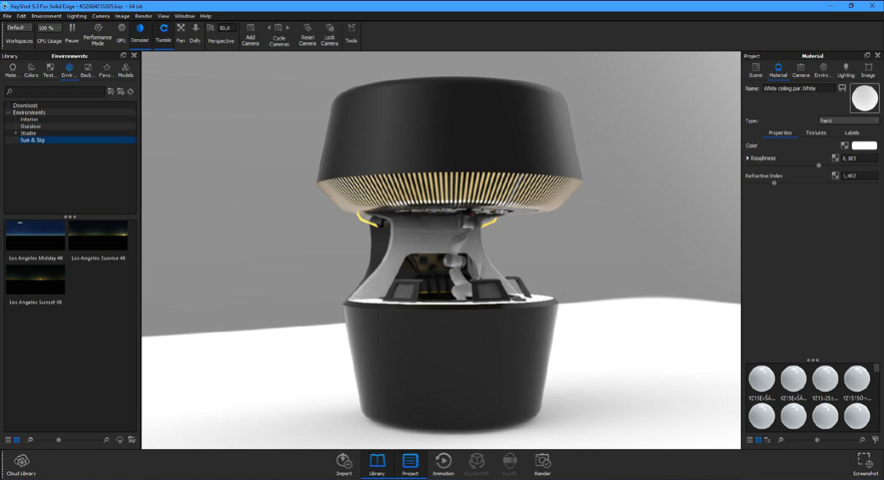The height and width of the screenshot is (480, 884).
Task: Open the Tools toolbar button
Action: (x=351, y=33)
